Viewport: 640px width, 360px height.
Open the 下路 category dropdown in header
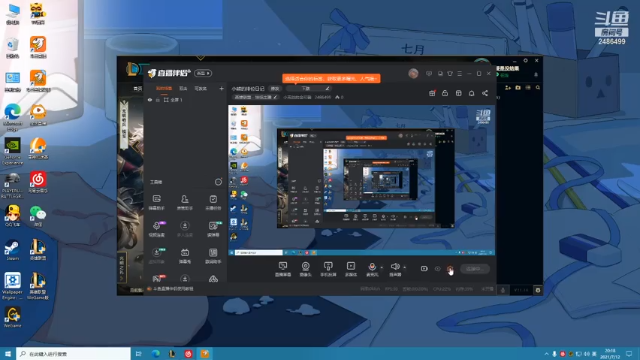pyautogui.click(x=308, y=88)
